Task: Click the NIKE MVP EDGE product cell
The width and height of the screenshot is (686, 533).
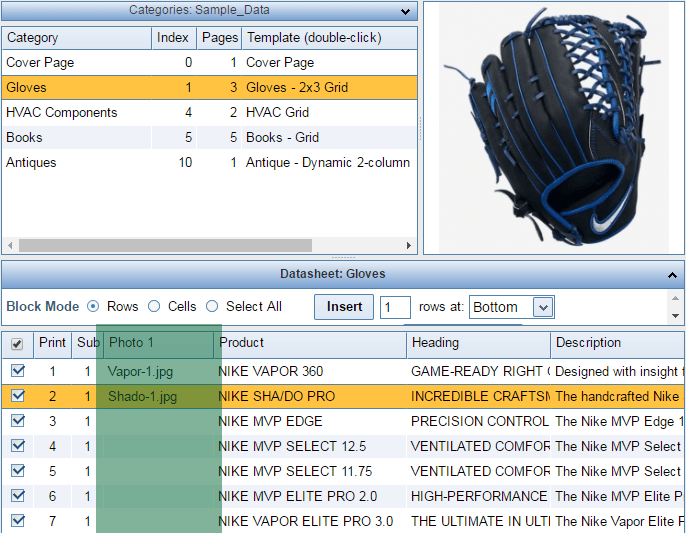Action: pos(310,421)
